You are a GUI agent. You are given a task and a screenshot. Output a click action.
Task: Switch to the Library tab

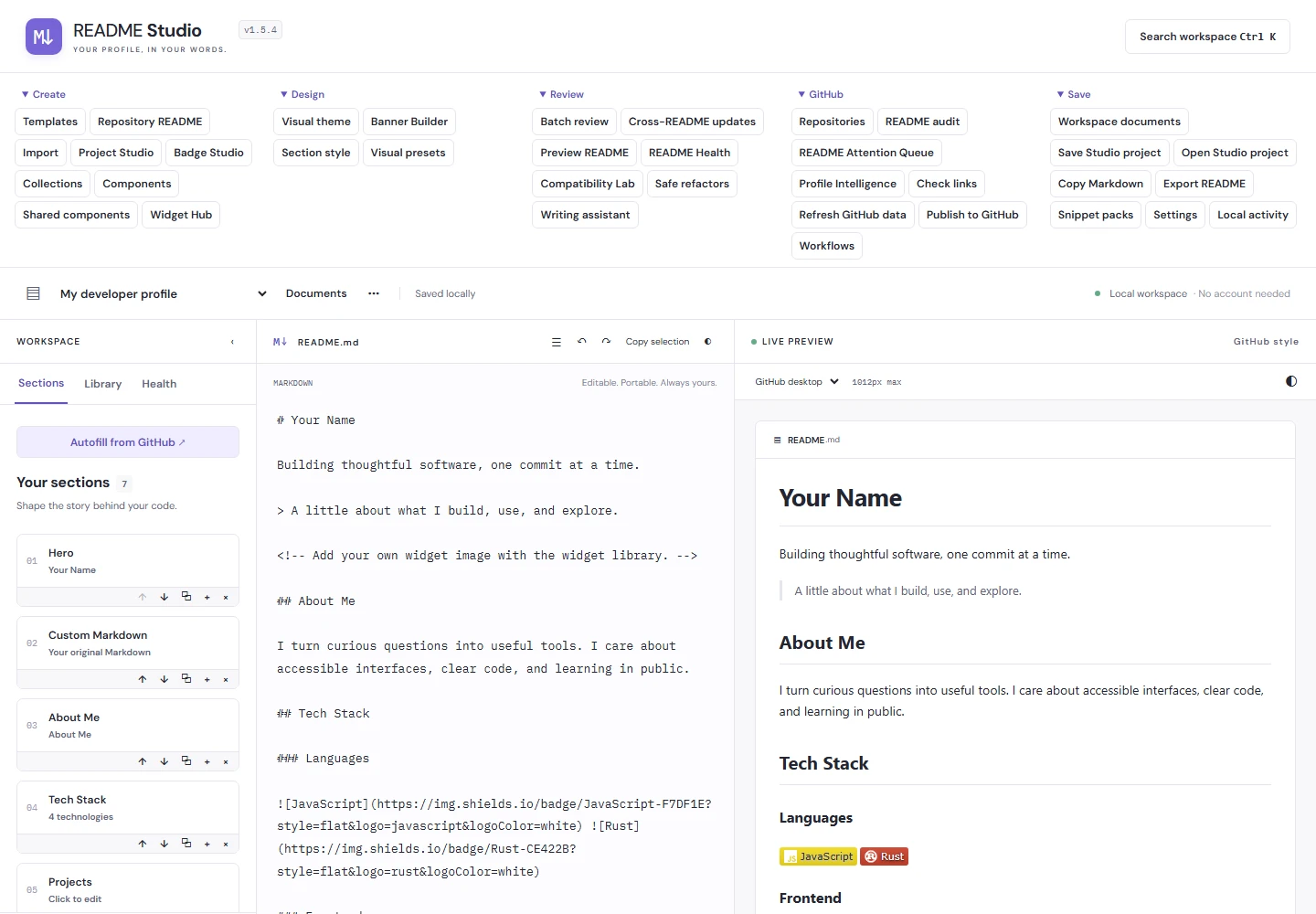(102, 384)
